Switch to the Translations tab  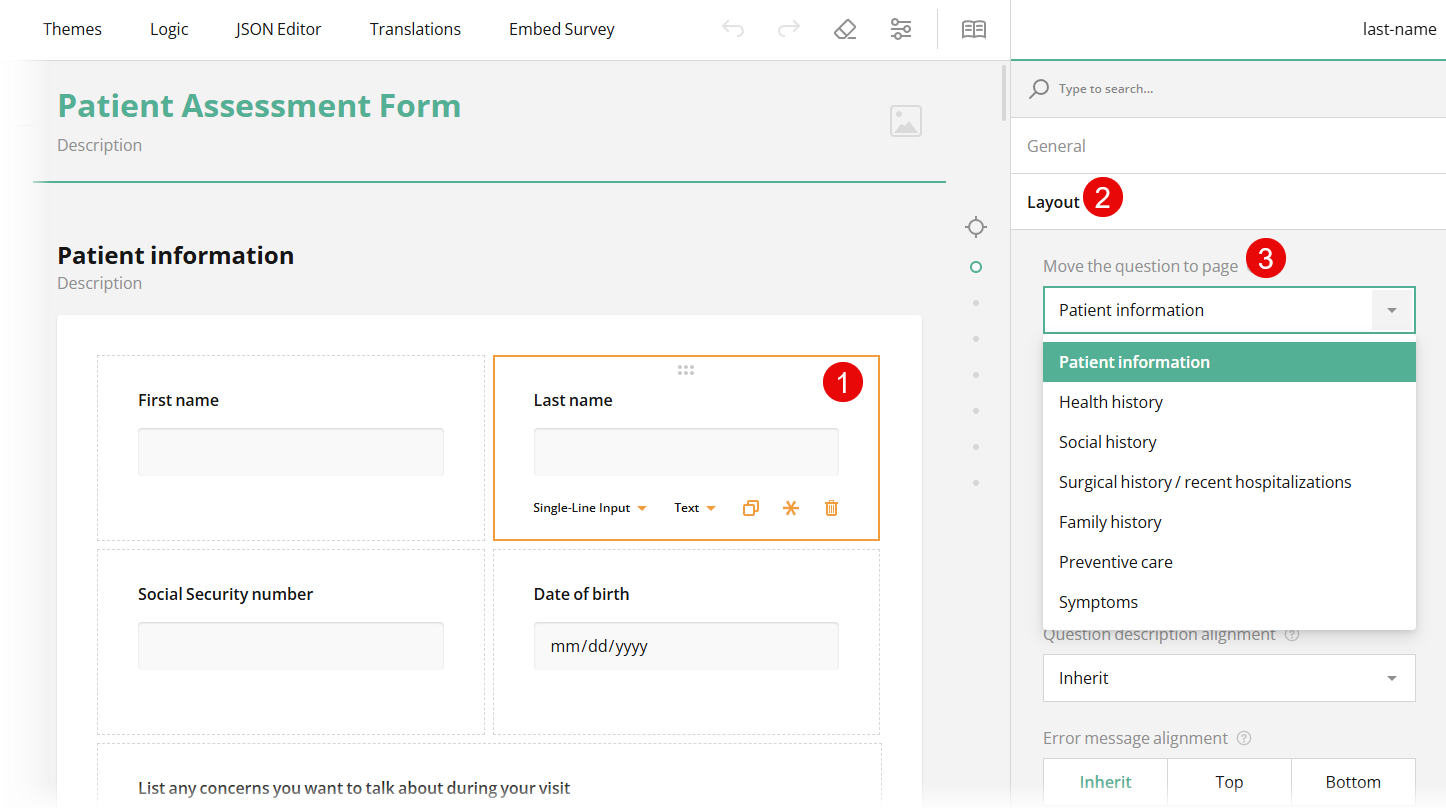[415, 29]
